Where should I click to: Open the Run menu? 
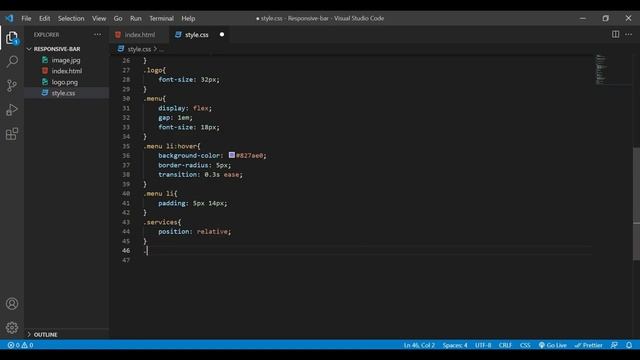point(136,18)
